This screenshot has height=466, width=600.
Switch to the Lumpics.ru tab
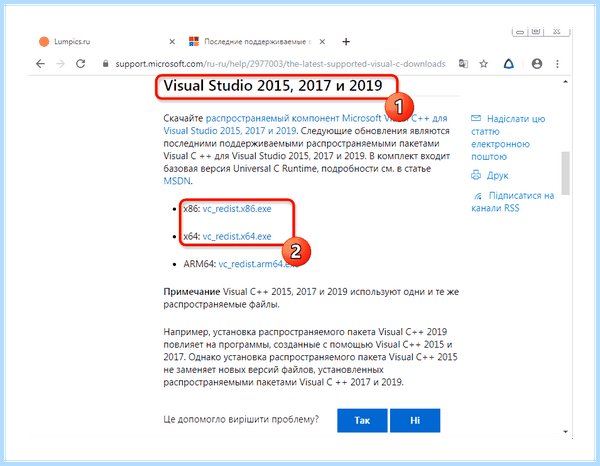pos(107,42)
